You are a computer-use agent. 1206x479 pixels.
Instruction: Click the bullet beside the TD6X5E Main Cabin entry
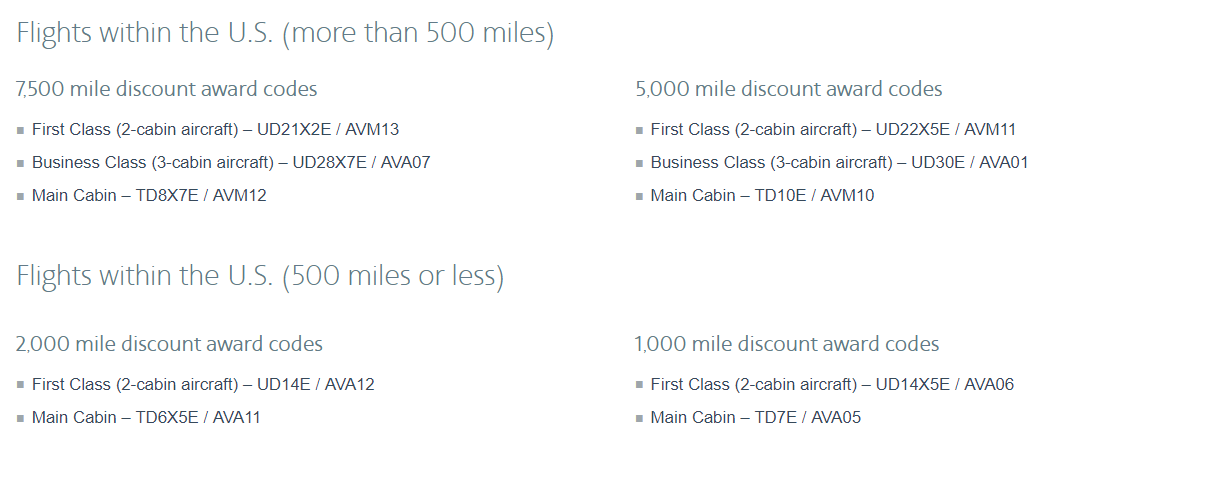pyautogui.click(x=20, y=418)
